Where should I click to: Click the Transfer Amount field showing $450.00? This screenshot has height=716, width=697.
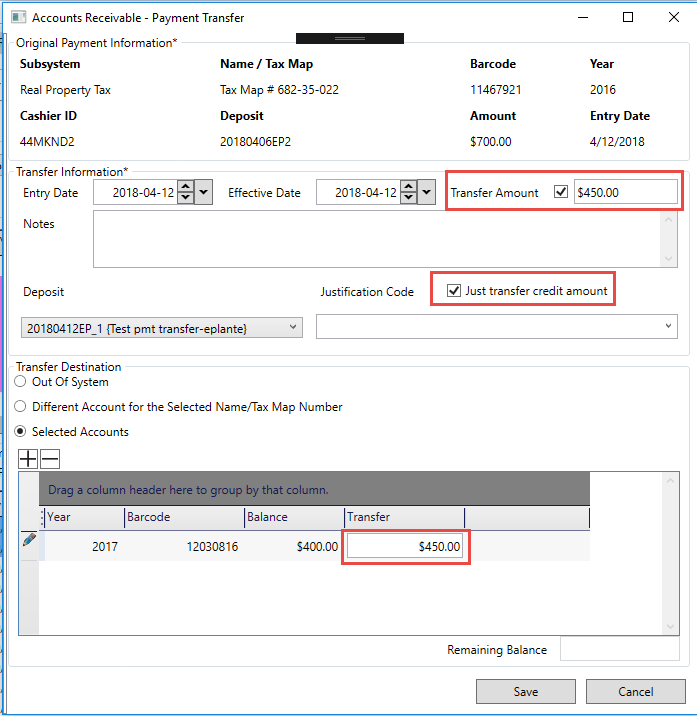point(625,192)
